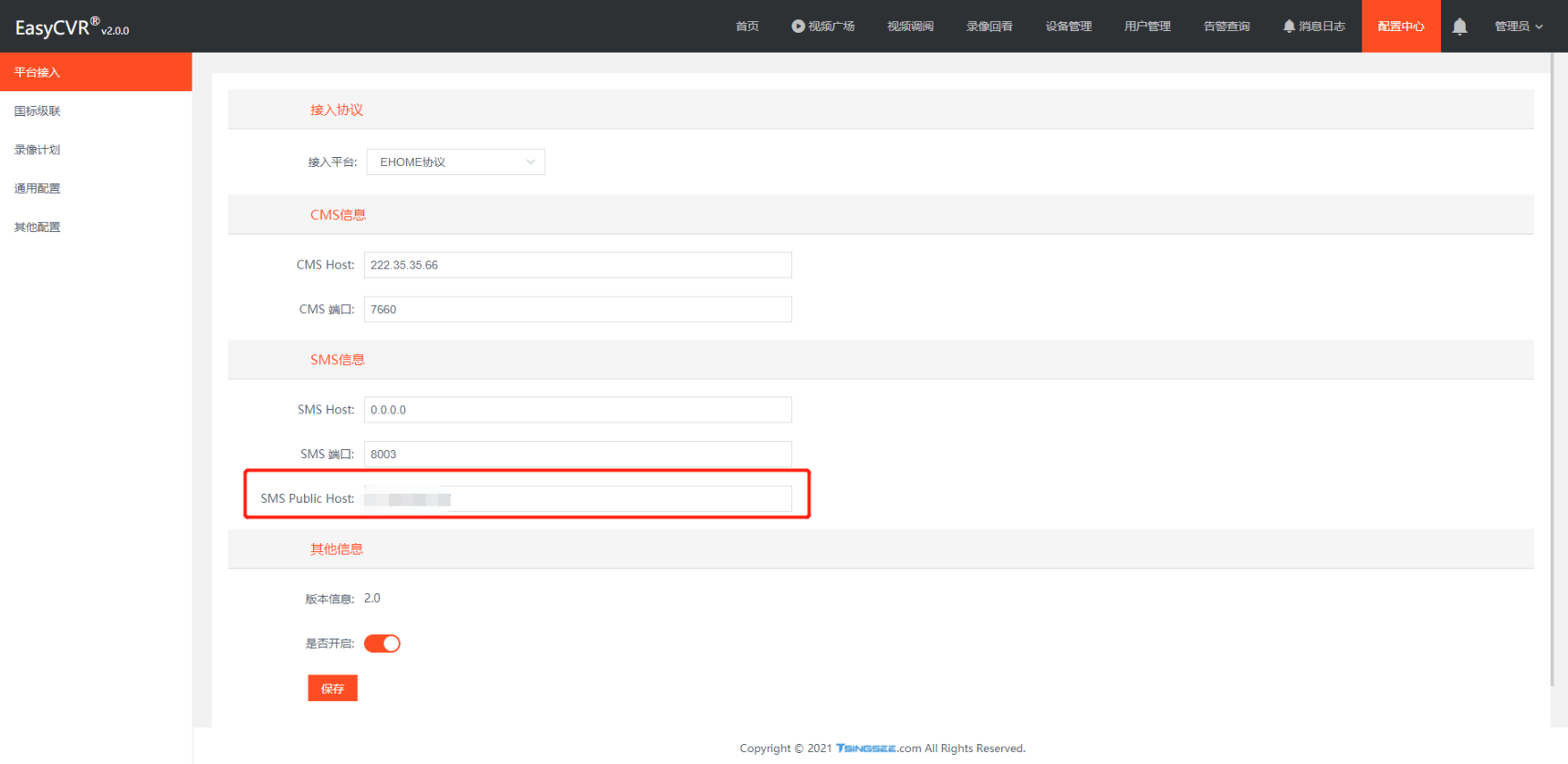Open 其他配置 in the sidebar
This screenshot has height=764, width=1568.
[37, 227]
